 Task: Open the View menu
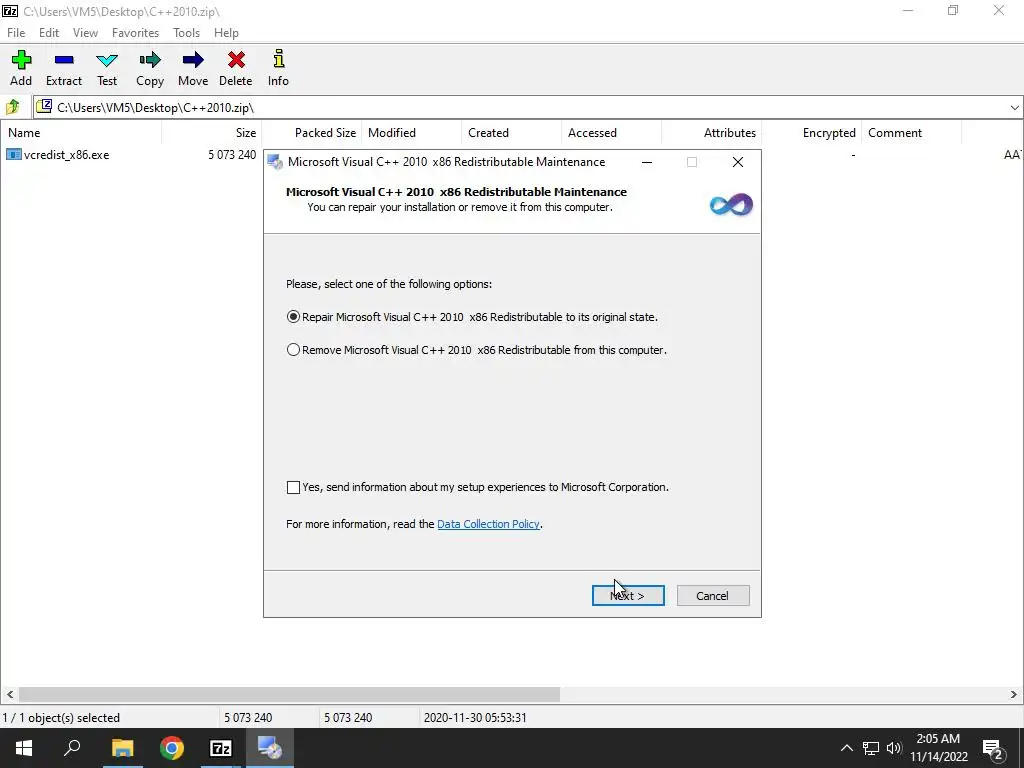pyautogui.click(x=85, y=33)
